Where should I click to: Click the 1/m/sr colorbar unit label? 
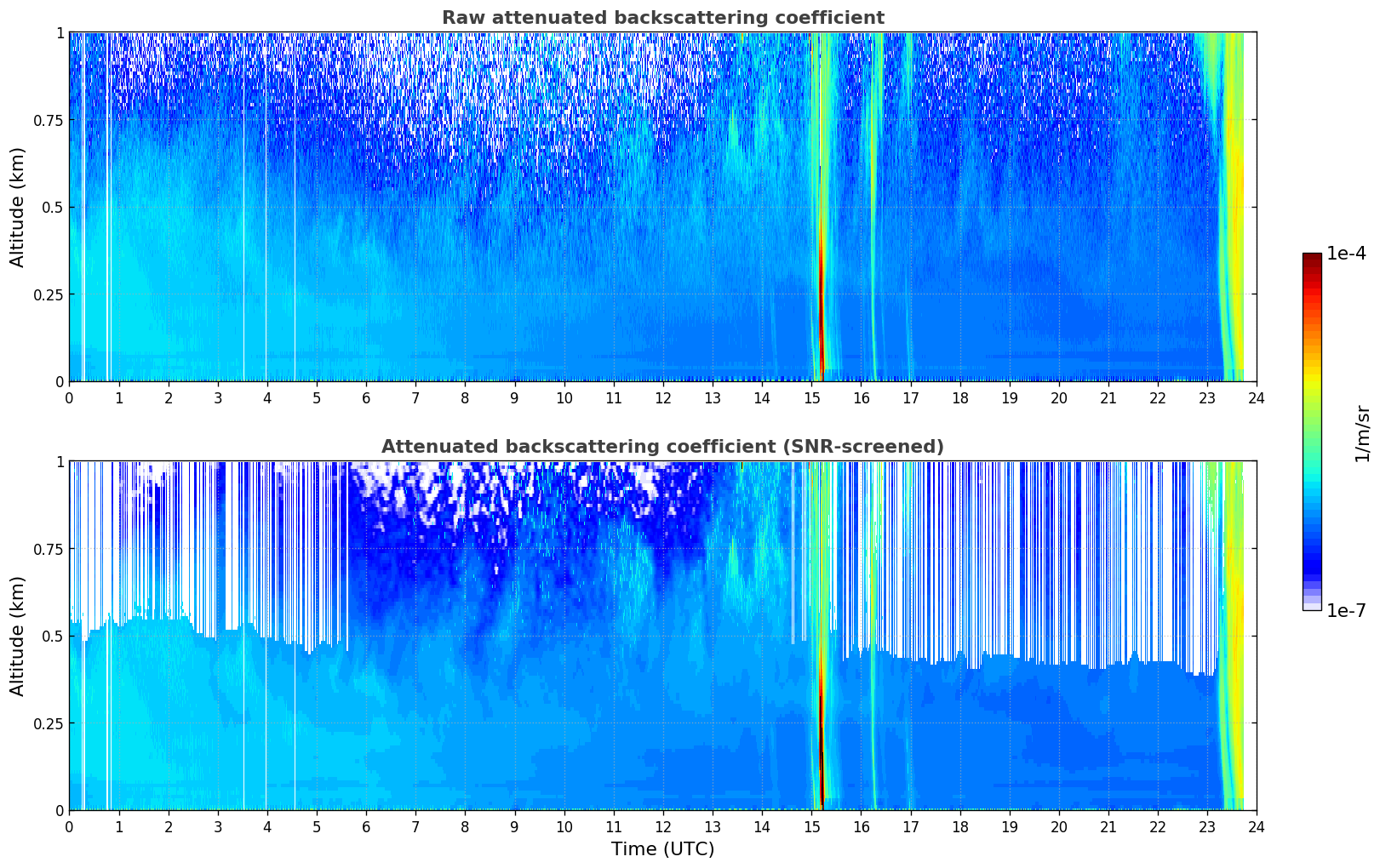(x=1362, y=432)
